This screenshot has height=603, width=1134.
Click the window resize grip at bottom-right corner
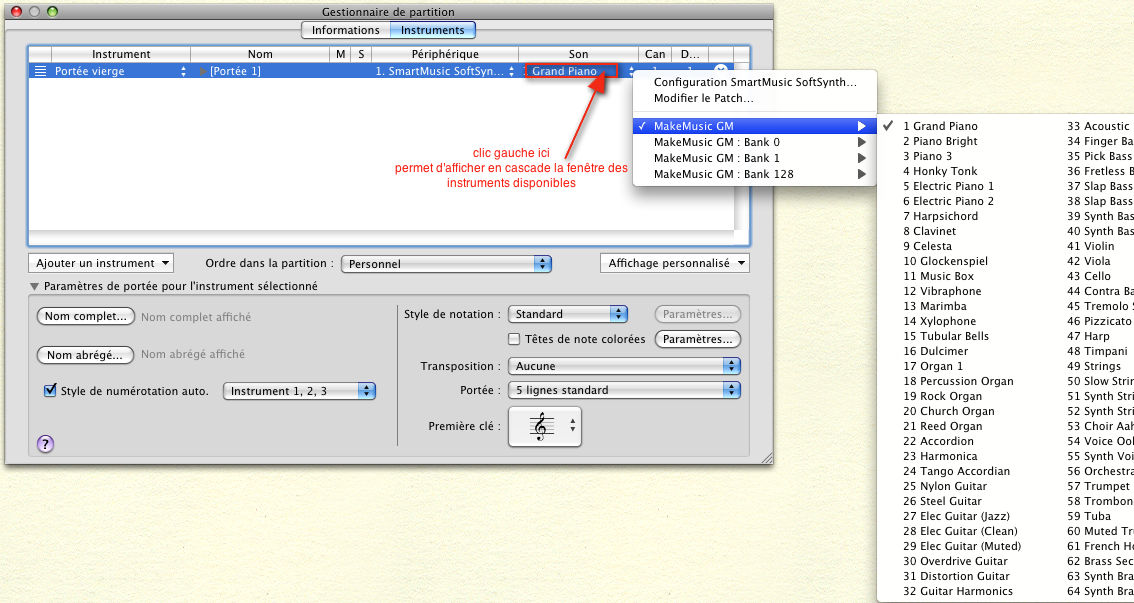click(767, 457)
